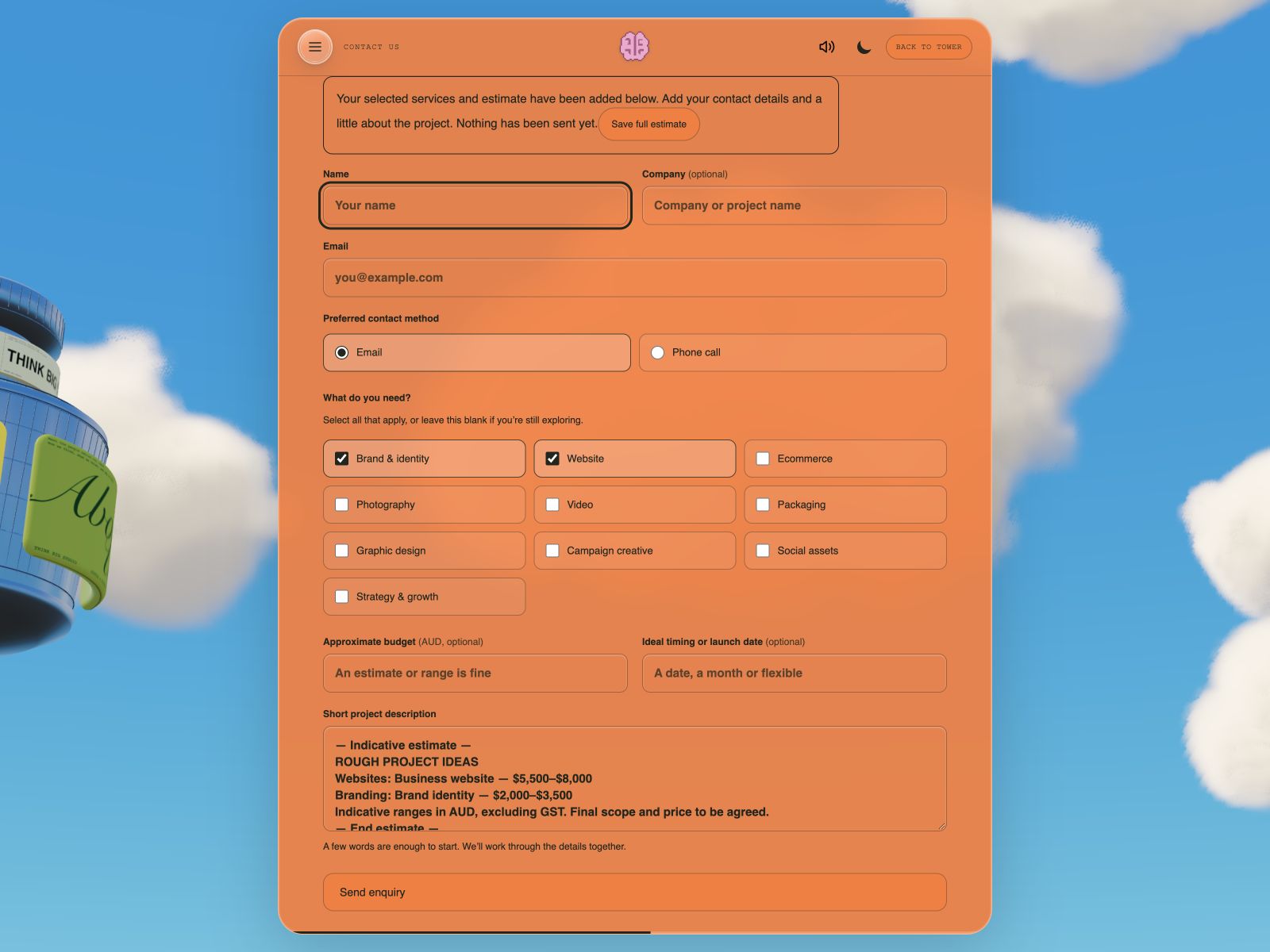Open the hamburger menu

[x=315, y=47]
